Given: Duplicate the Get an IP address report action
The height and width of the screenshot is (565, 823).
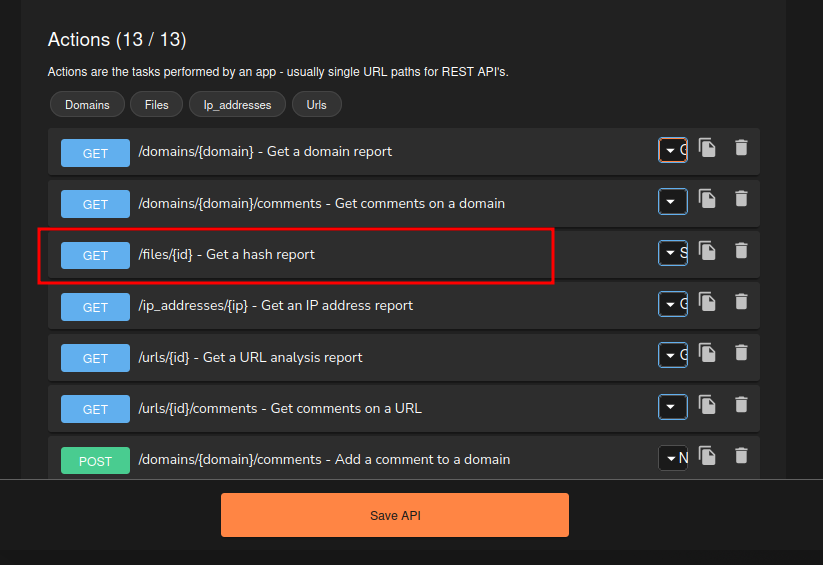Looking at the screenshot, I should pyautogui.click(x=707, y=301).
